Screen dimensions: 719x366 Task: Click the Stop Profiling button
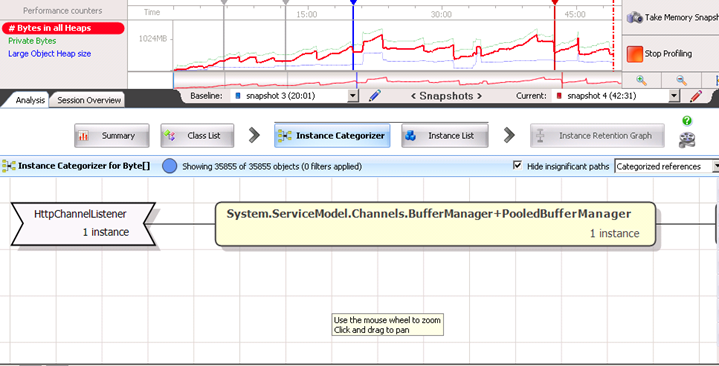(659, 54)
